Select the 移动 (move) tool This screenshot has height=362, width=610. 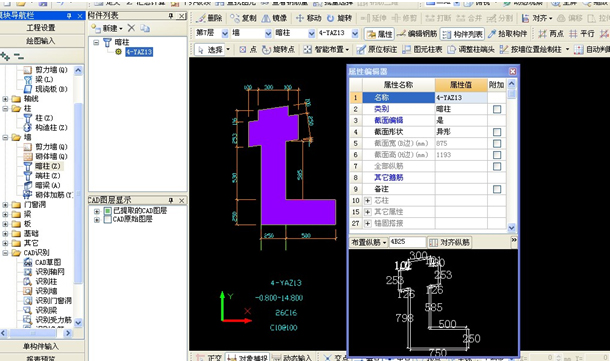tap(308, 18)
